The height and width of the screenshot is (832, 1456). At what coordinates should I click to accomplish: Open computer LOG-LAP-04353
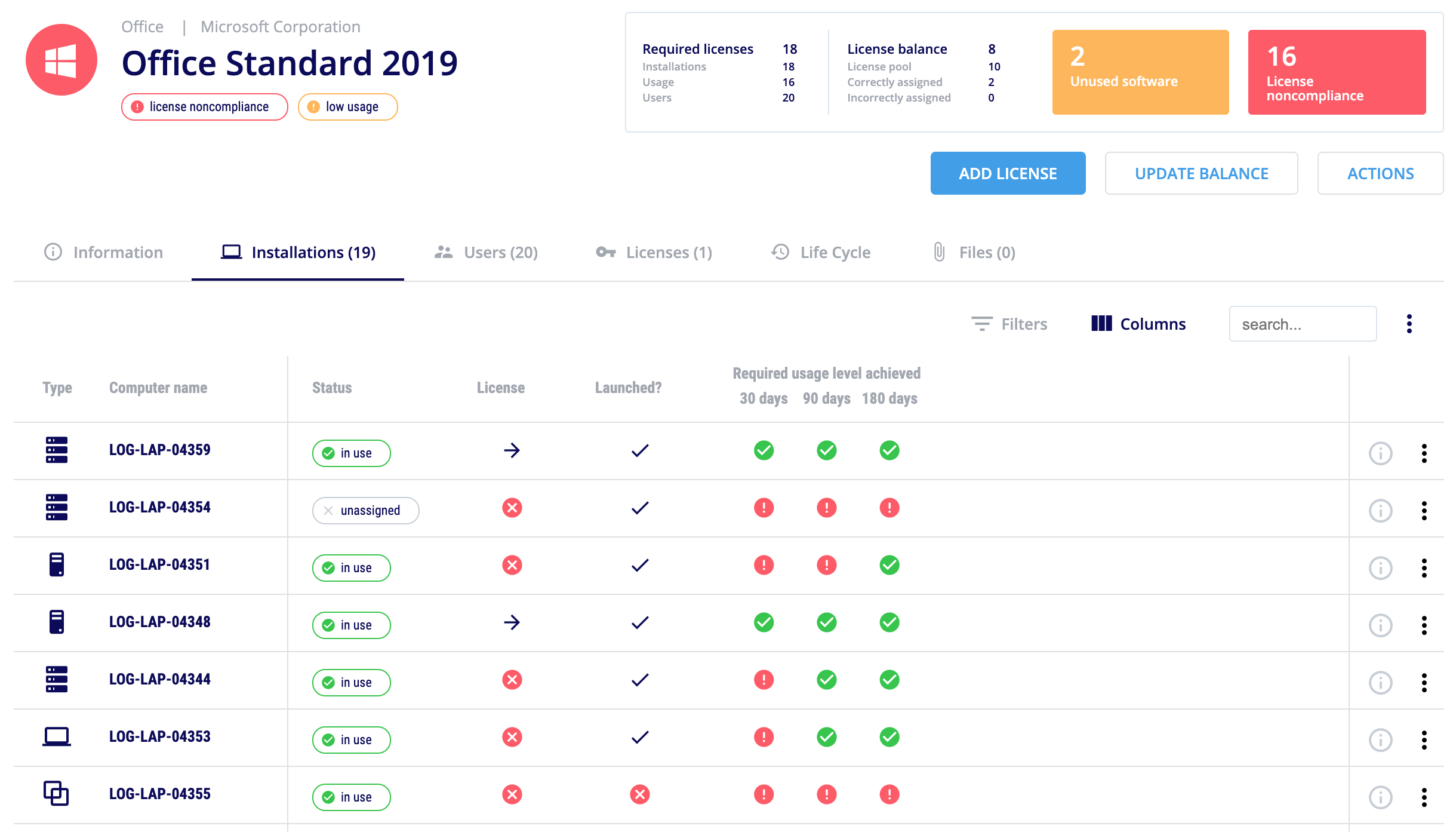coord(159,736)
